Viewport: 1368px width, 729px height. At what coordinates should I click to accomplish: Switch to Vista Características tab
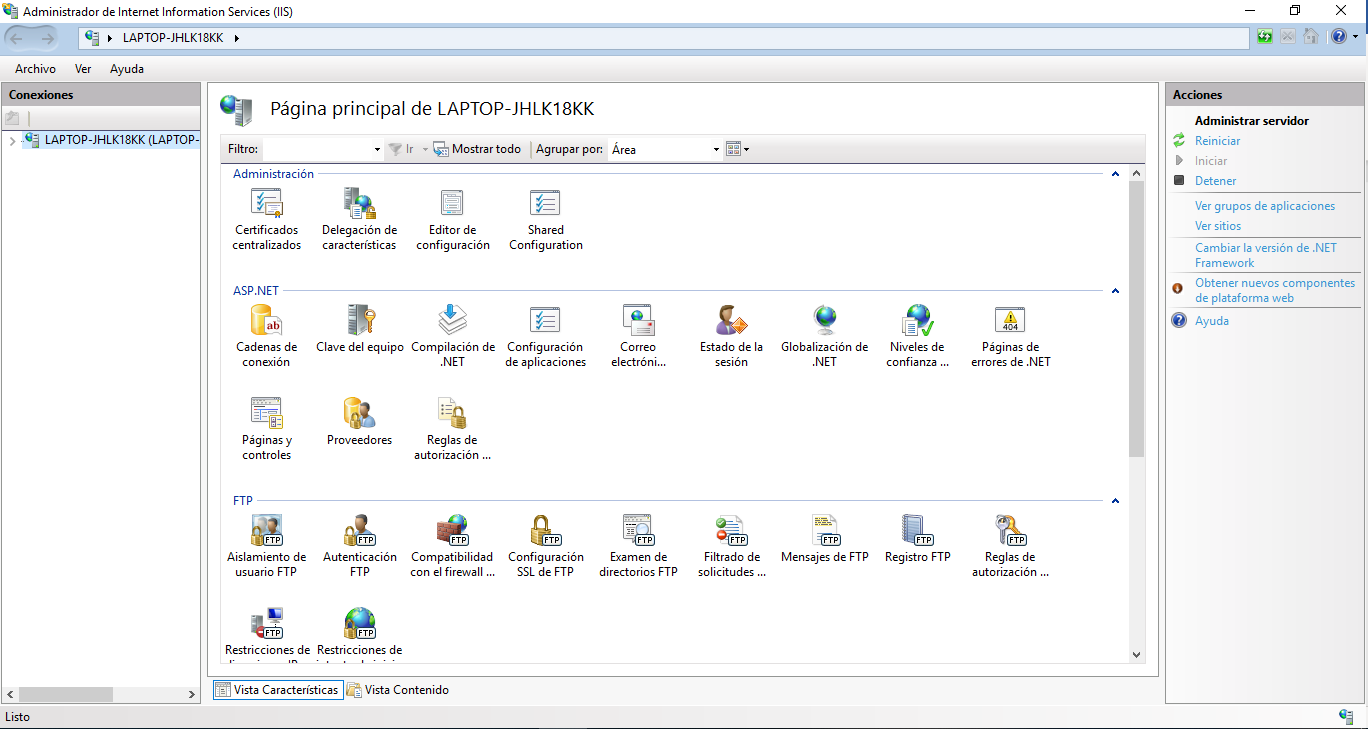[x=277, y=690]
